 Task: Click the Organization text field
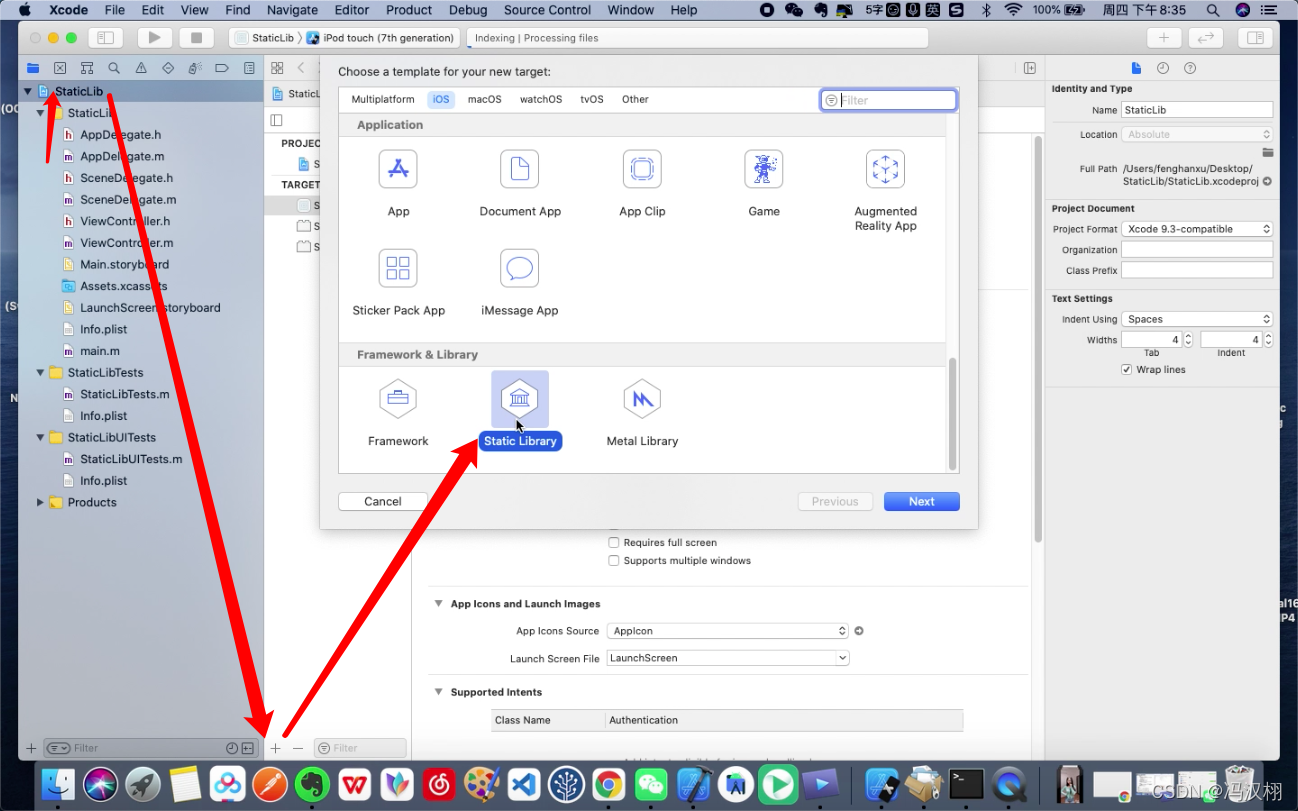1197,250
